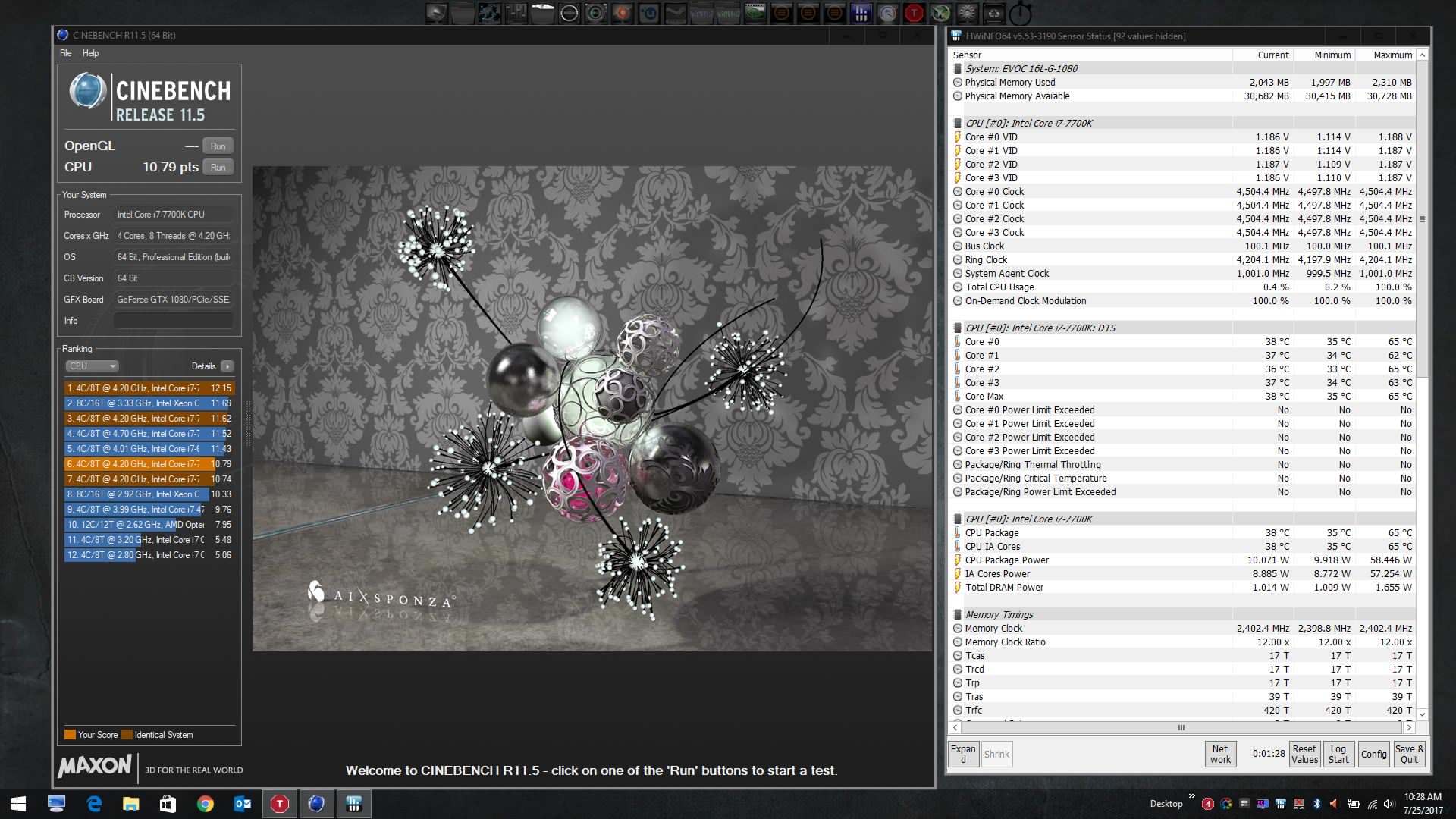Click the red T icon in the top dock

(914, 12)
